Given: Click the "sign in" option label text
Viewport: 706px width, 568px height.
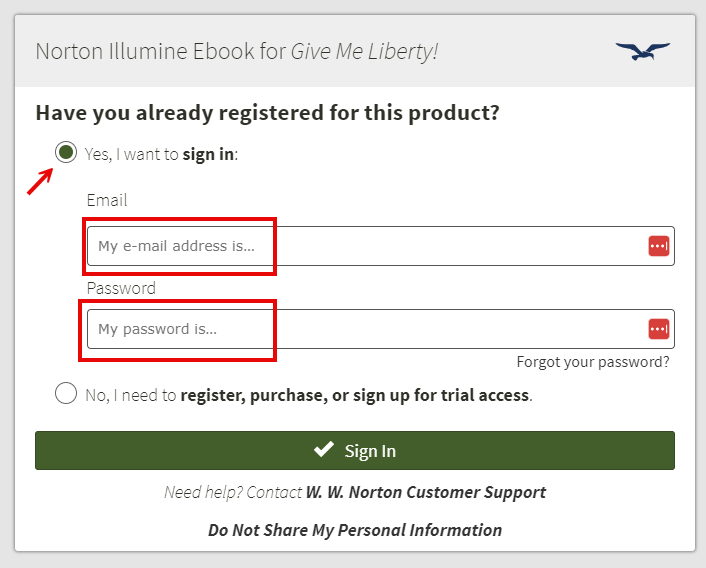Looking at the screenshot, I should [208, 154].
